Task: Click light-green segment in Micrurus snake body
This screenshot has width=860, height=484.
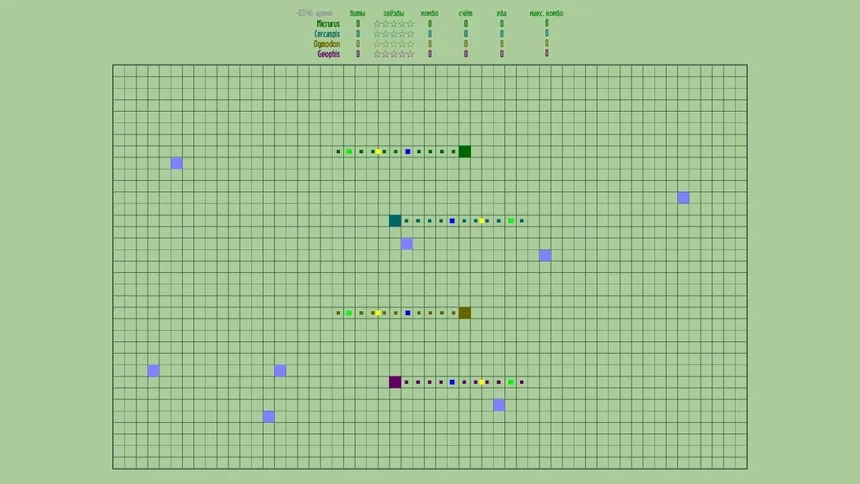Action: click(349, 151)
